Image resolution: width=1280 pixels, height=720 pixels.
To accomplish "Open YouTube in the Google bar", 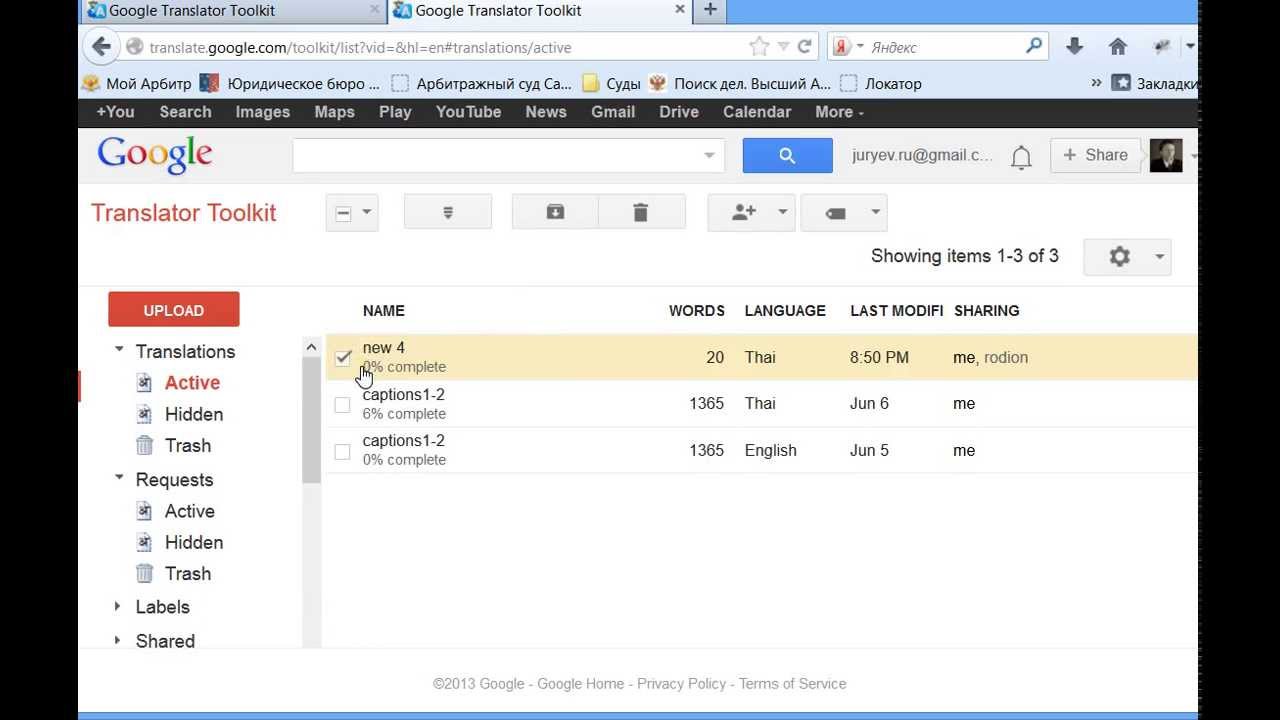I will pyautogui.click(x=468, y=112).
